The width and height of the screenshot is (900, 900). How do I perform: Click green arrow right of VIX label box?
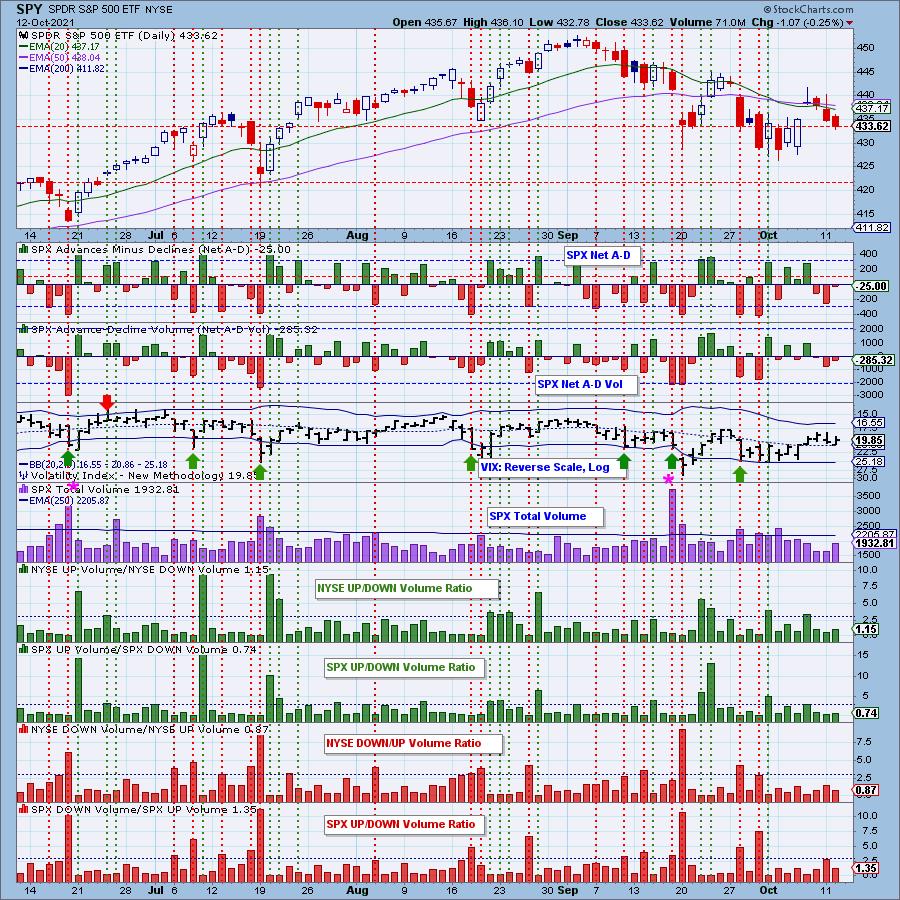(624, 460)
